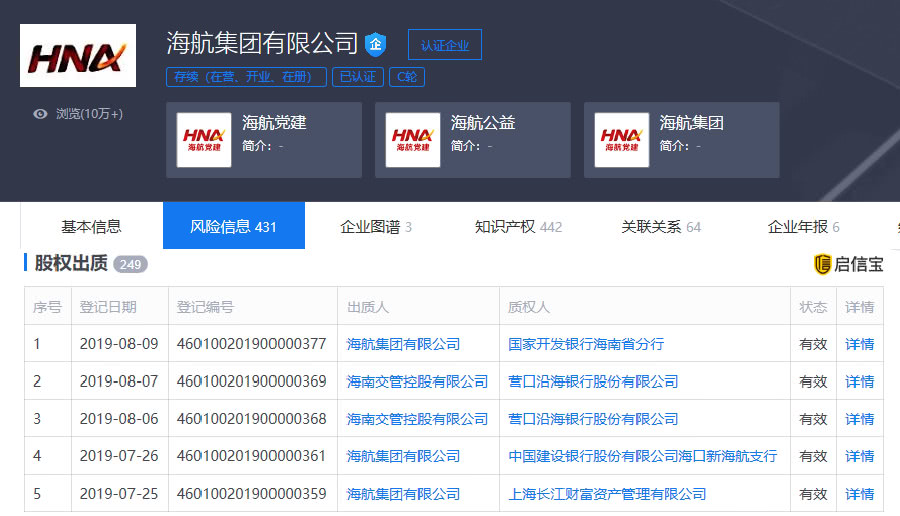The width and height of the screenshot is (900, 516).
Task: Switch to the 知识产权 442 tab
Action: (518, 226)
